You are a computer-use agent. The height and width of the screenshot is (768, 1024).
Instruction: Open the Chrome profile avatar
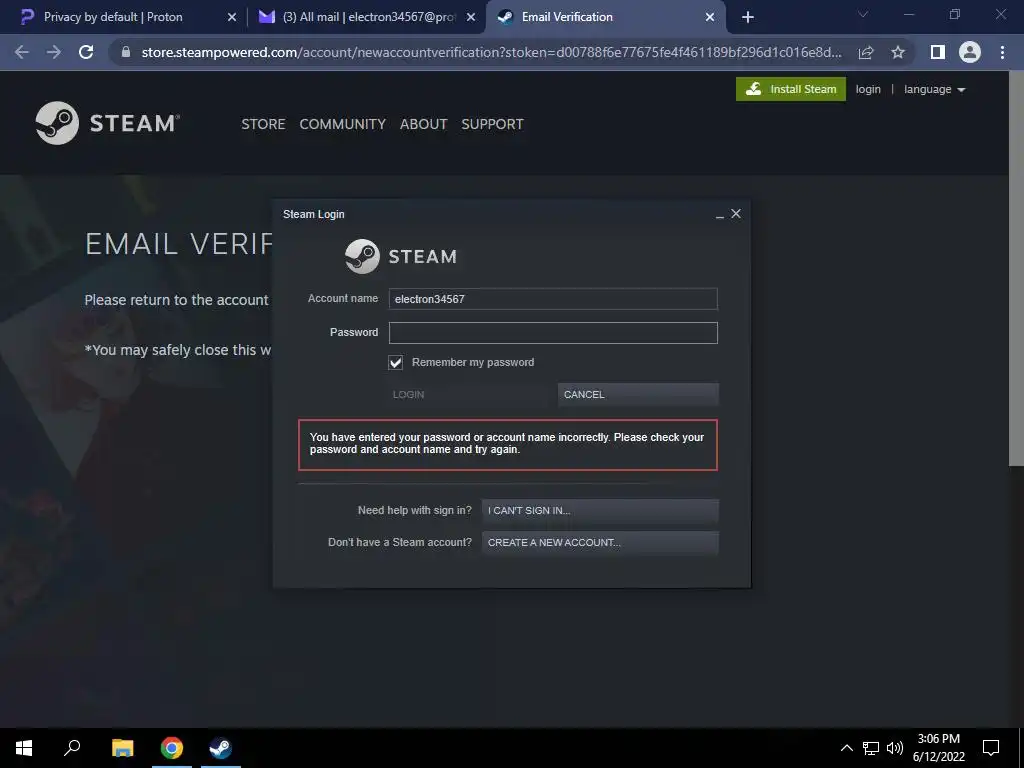(x=970, y=52)
